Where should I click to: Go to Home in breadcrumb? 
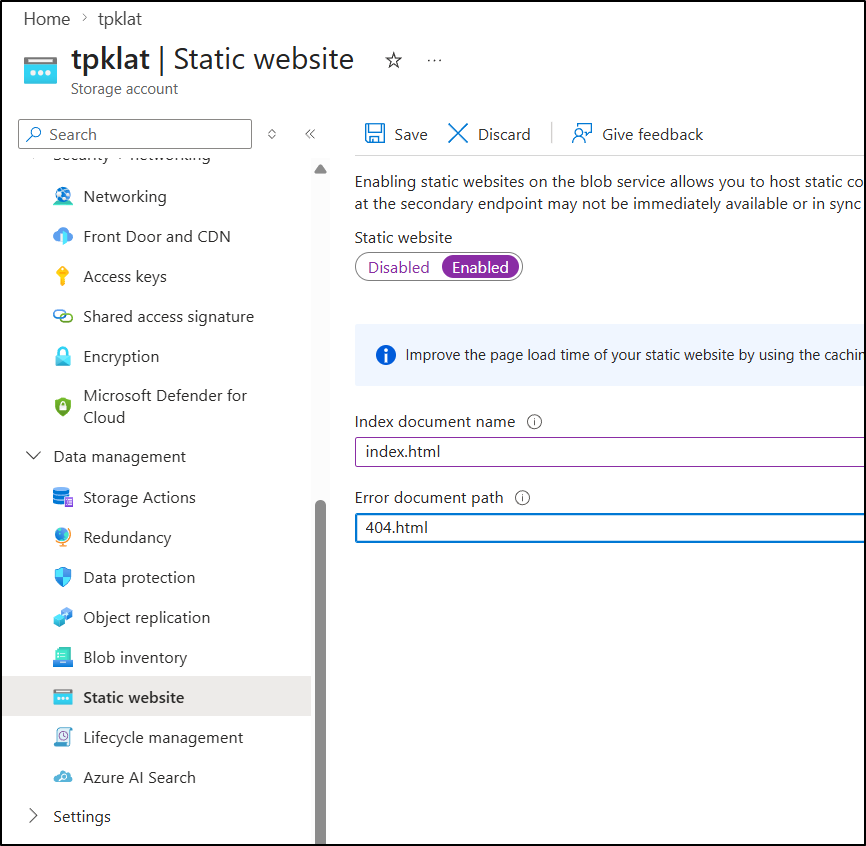tap(47, 19)
